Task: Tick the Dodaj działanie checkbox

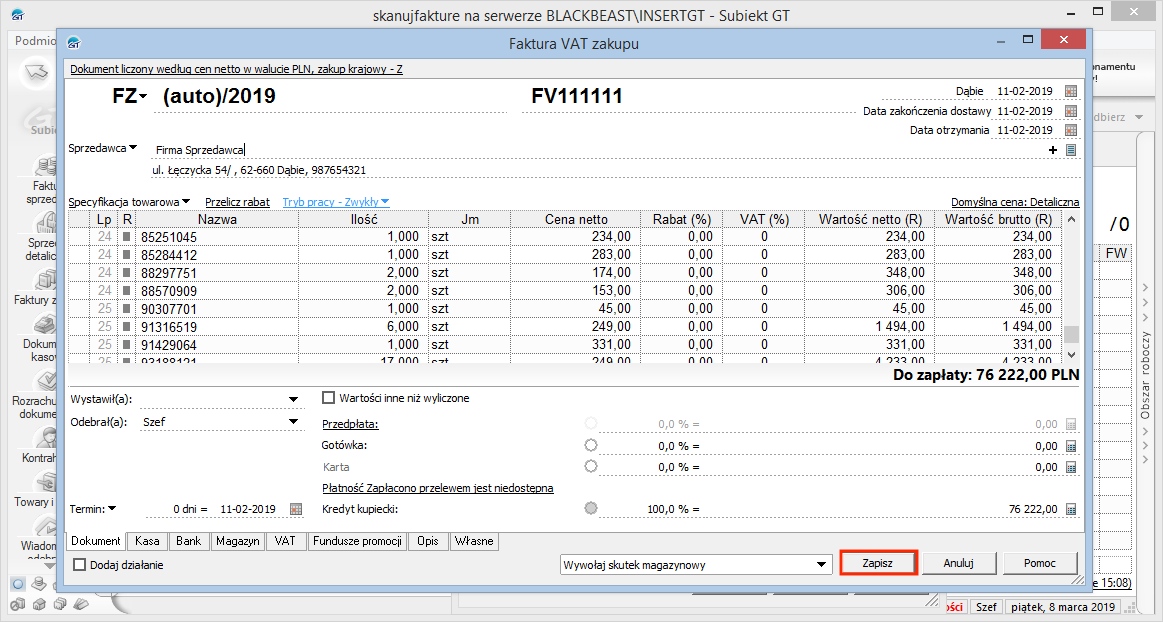Action: (80, 565)
